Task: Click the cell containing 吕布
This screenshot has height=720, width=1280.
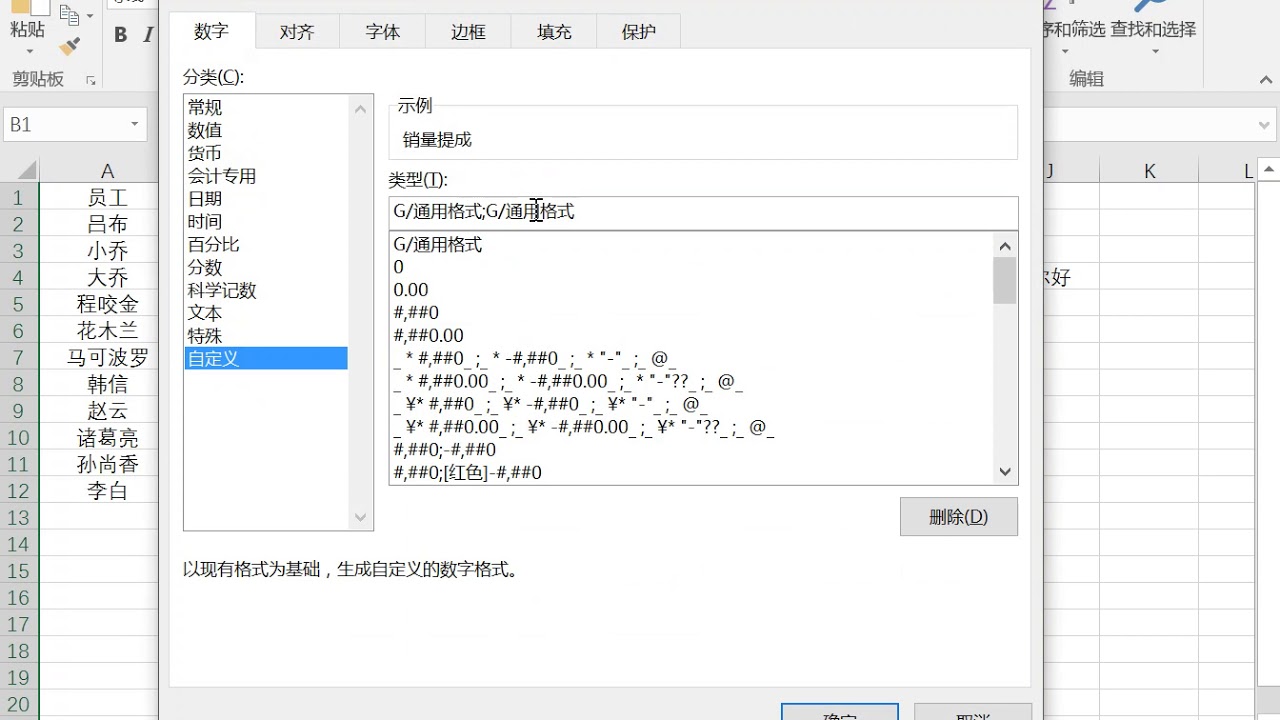Action: 99,224
